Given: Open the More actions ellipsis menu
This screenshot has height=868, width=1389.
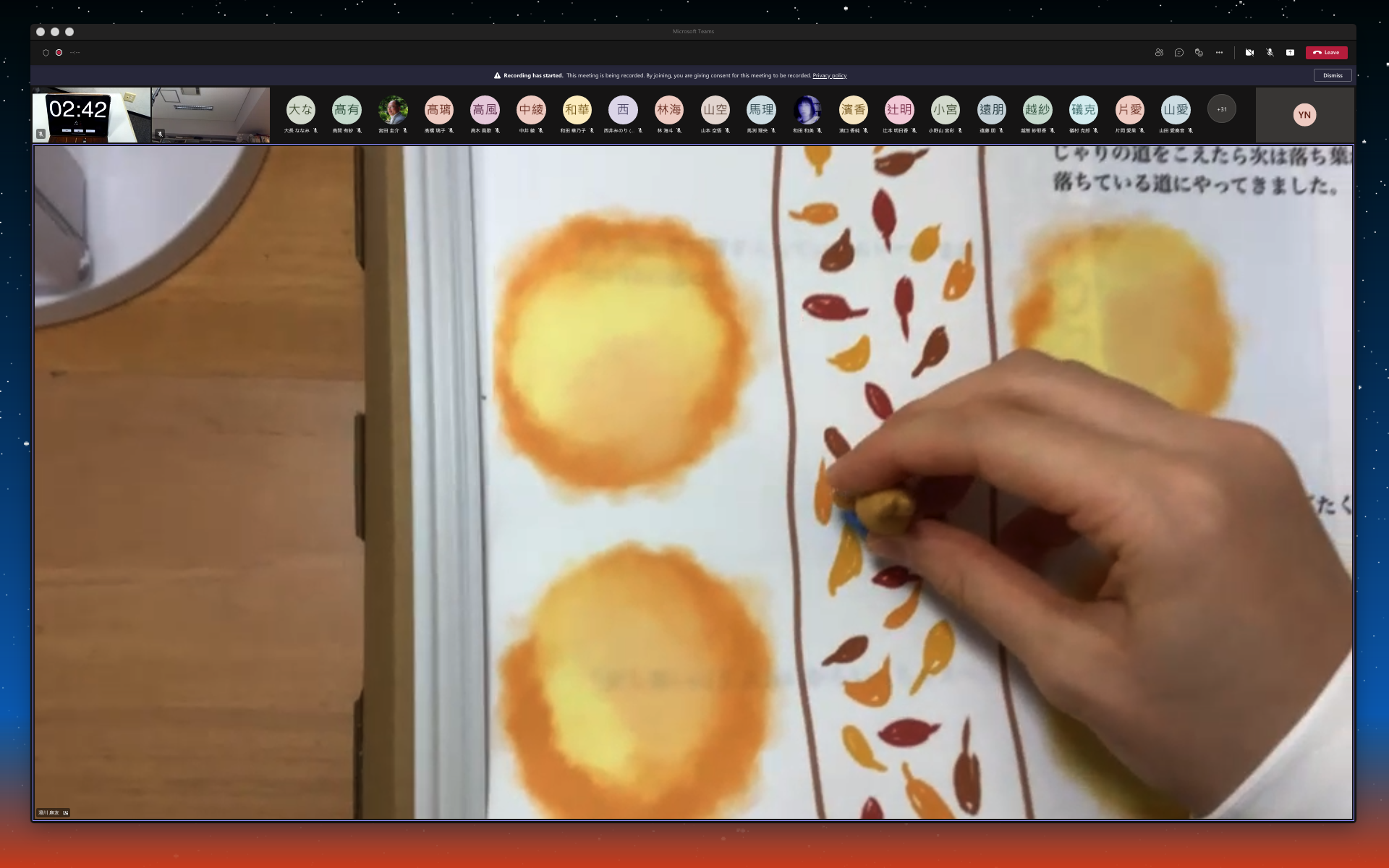Looking at the screenshot, I should click(1219, 53).
